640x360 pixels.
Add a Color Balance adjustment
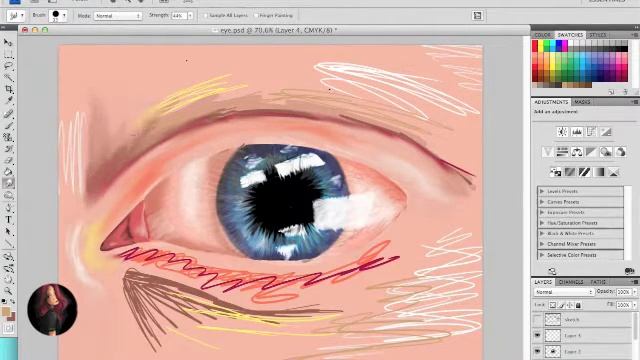click(x=577, y=152)
